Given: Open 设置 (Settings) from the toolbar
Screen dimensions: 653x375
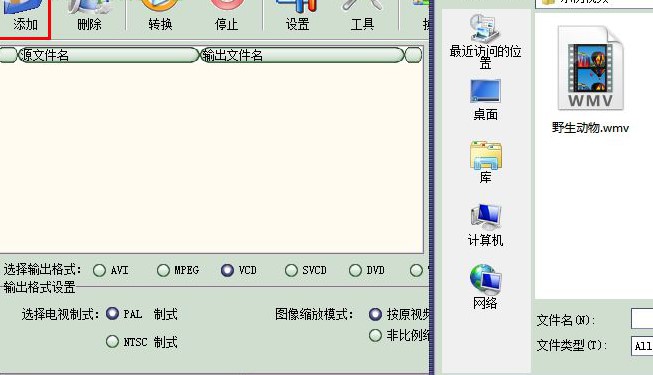Looking at the screenshot, I should (297, 17).
